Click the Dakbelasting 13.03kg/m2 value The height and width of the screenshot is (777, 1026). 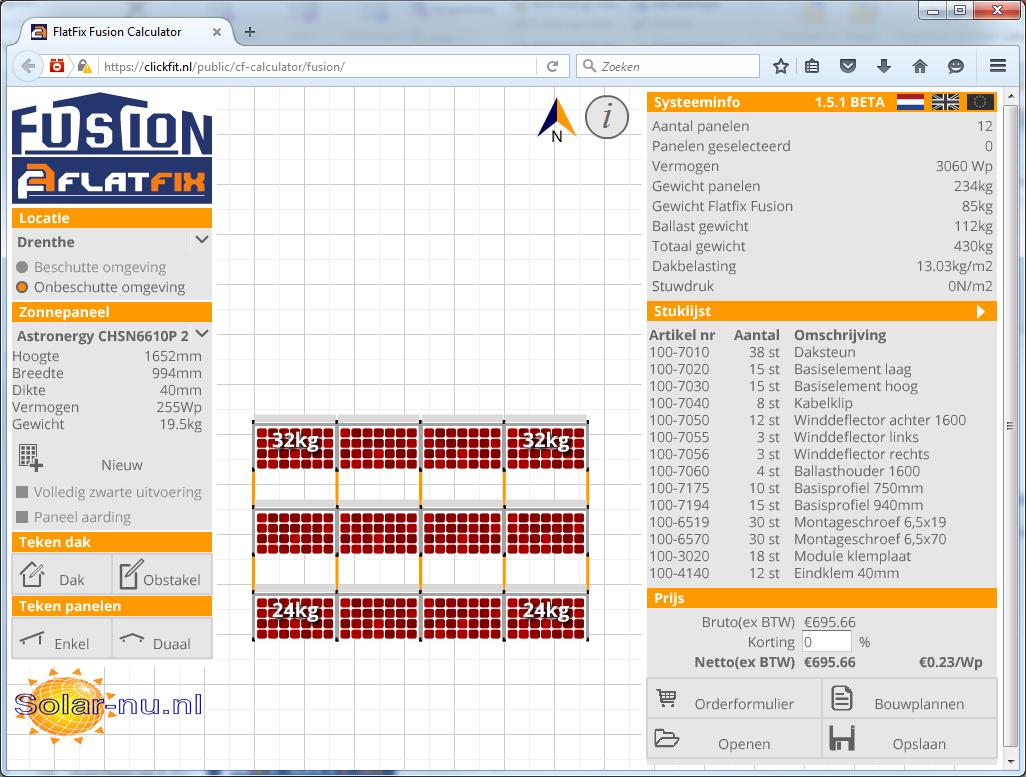click(954, 266)
